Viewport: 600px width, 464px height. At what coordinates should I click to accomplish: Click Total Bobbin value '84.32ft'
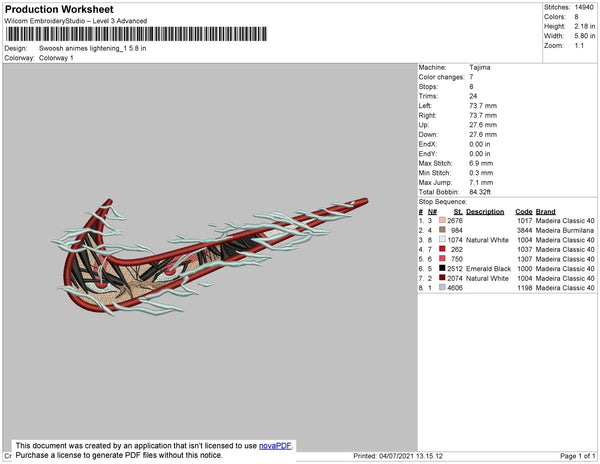coord(480,192)
